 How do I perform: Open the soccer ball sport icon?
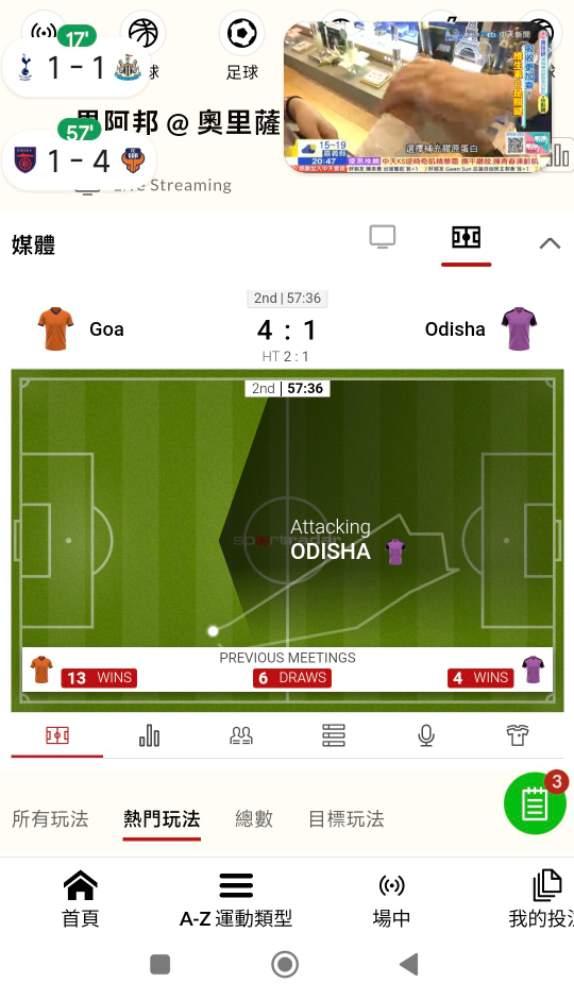(242, 34)
